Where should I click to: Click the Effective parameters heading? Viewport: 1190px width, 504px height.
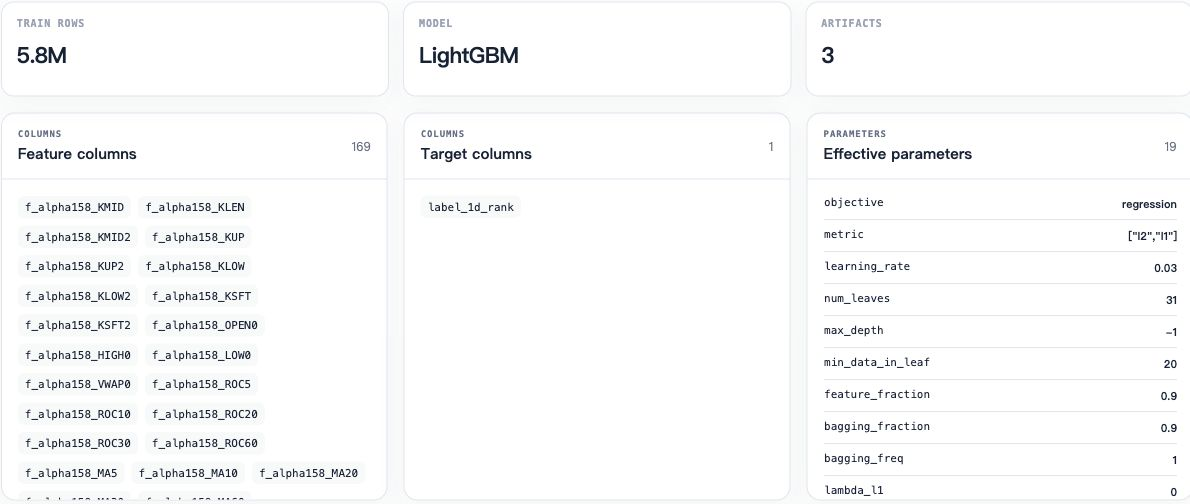[897, 154]
